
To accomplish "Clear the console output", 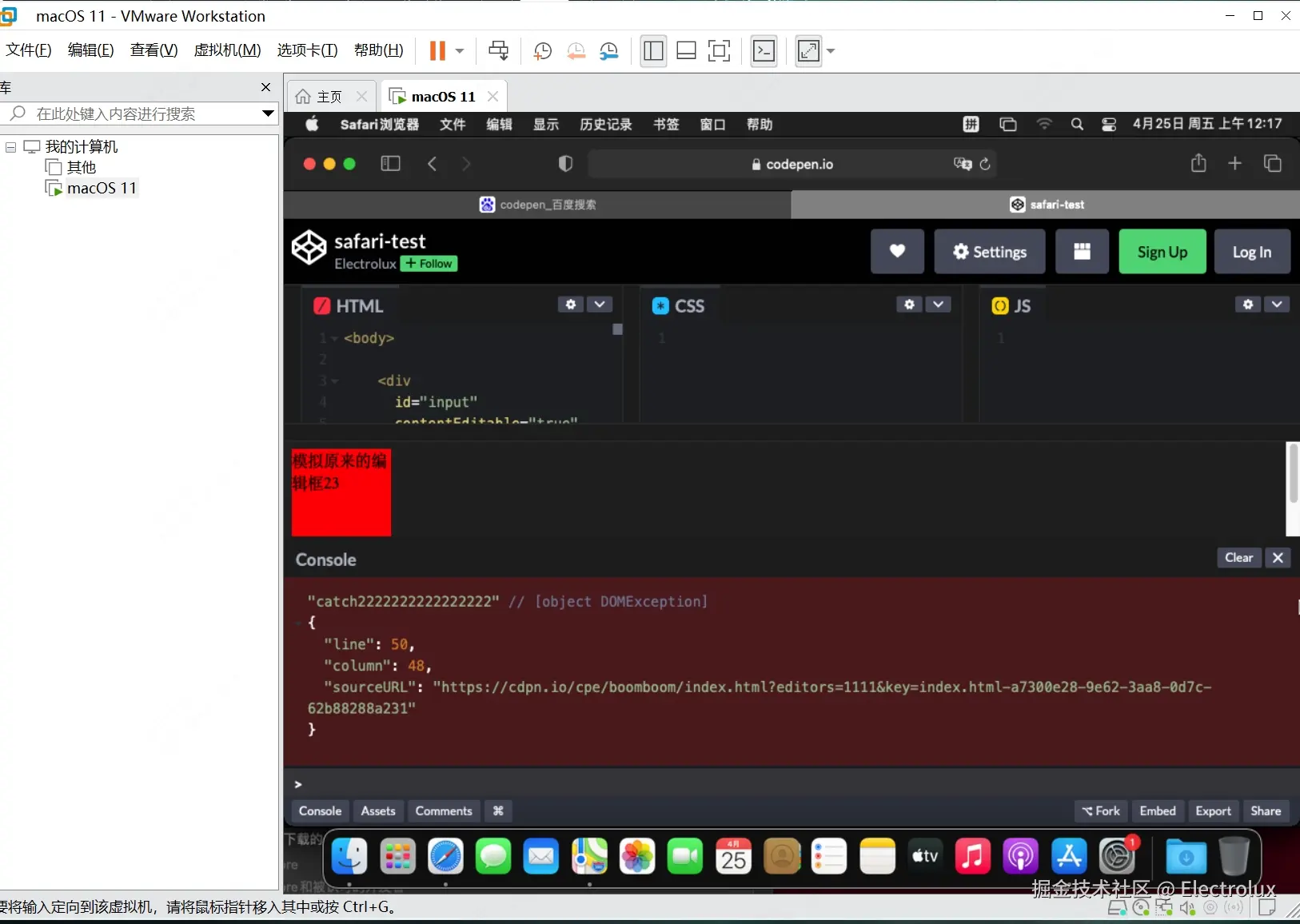I will coord(1239,558).
